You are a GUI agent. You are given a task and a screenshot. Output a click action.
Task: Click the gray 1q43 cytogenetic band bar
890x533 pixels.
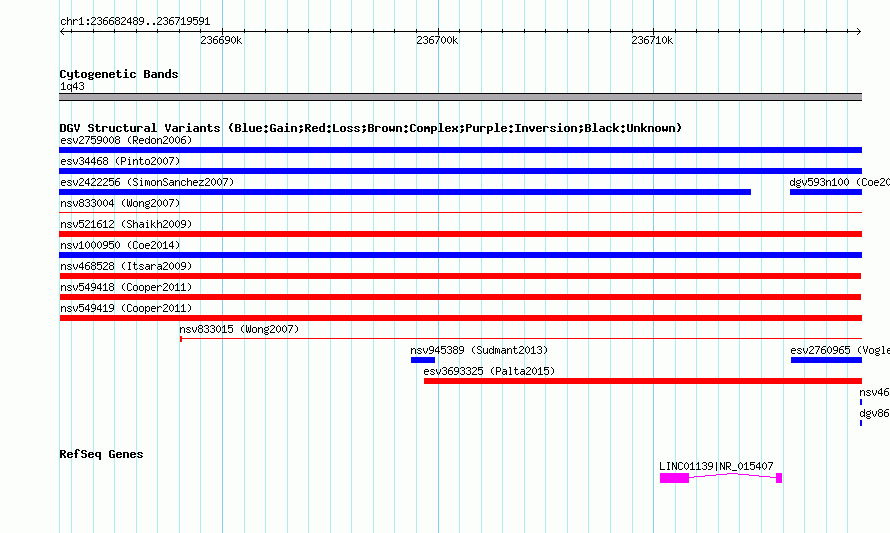point(460,97)
